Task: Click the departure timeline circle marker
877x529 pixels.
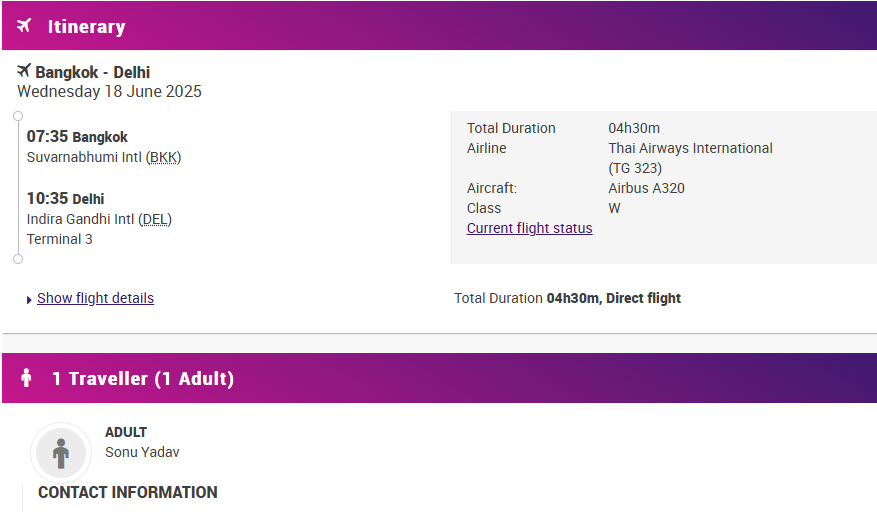Action: [18, 116]
